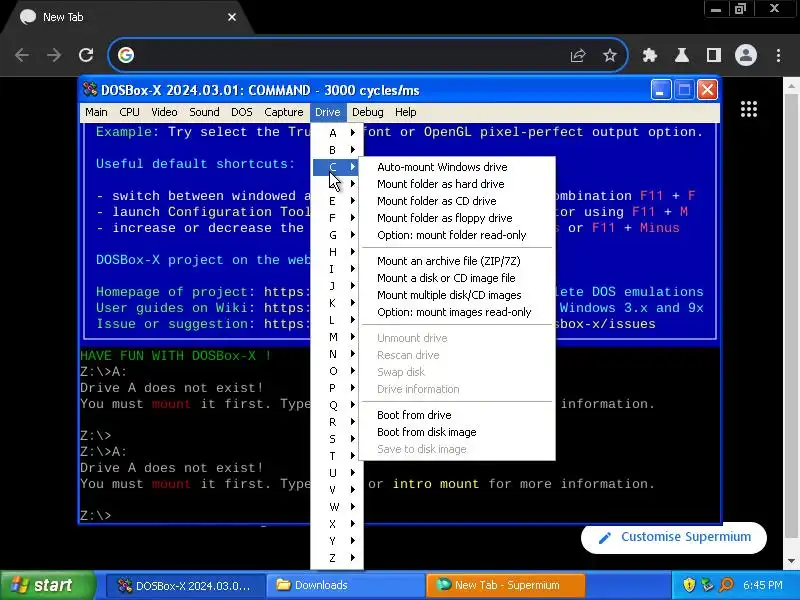This screenshot has width=800, height=600.
Task: Select Mount a disk or CD image file
Action: tap(457, 278)
